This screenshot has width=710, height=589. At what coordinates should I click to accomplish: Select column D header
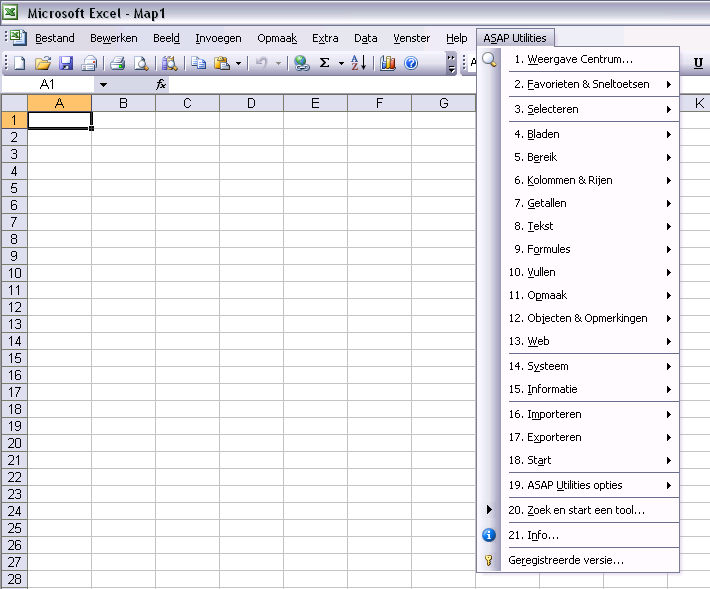coord(251,103)
